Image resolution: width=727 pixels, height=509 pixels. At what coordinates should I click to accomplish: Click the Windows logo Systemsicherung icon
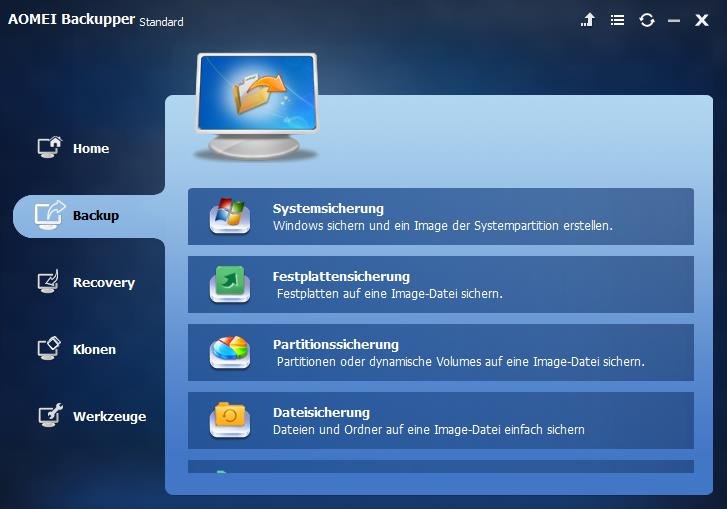tap(230, 216)
